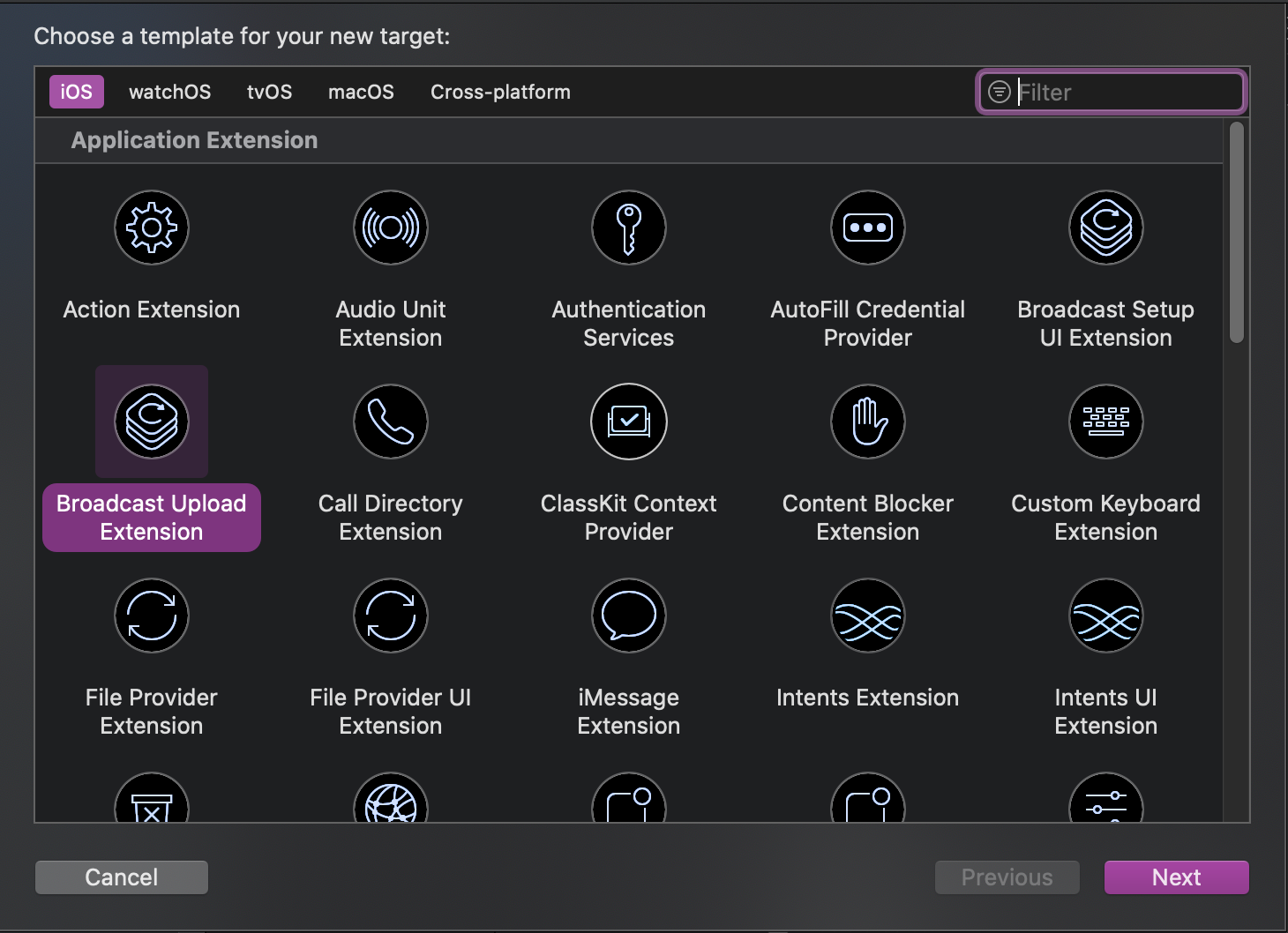Pick the Content Blocker Extension hand icon
The image size is (1288, 933).
(x=868, y=422)
